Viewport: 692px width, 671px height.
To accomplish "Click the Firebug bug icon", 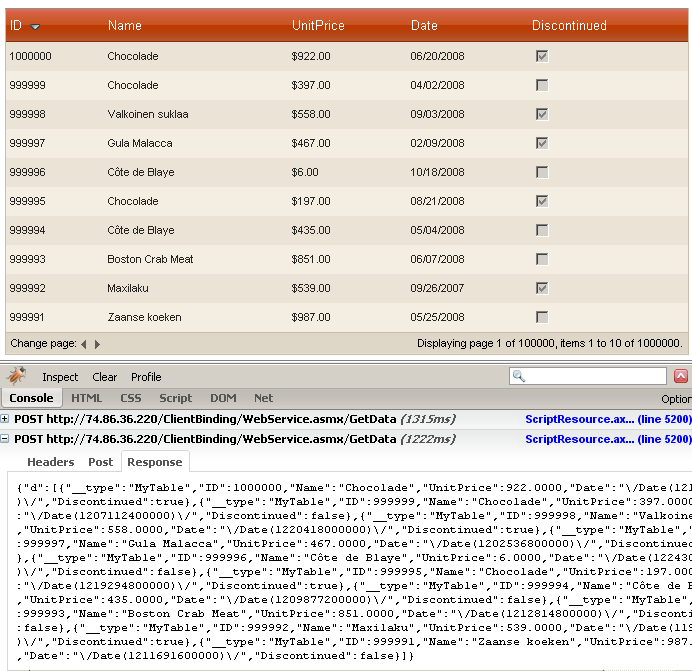I will [x=17, y=377].
